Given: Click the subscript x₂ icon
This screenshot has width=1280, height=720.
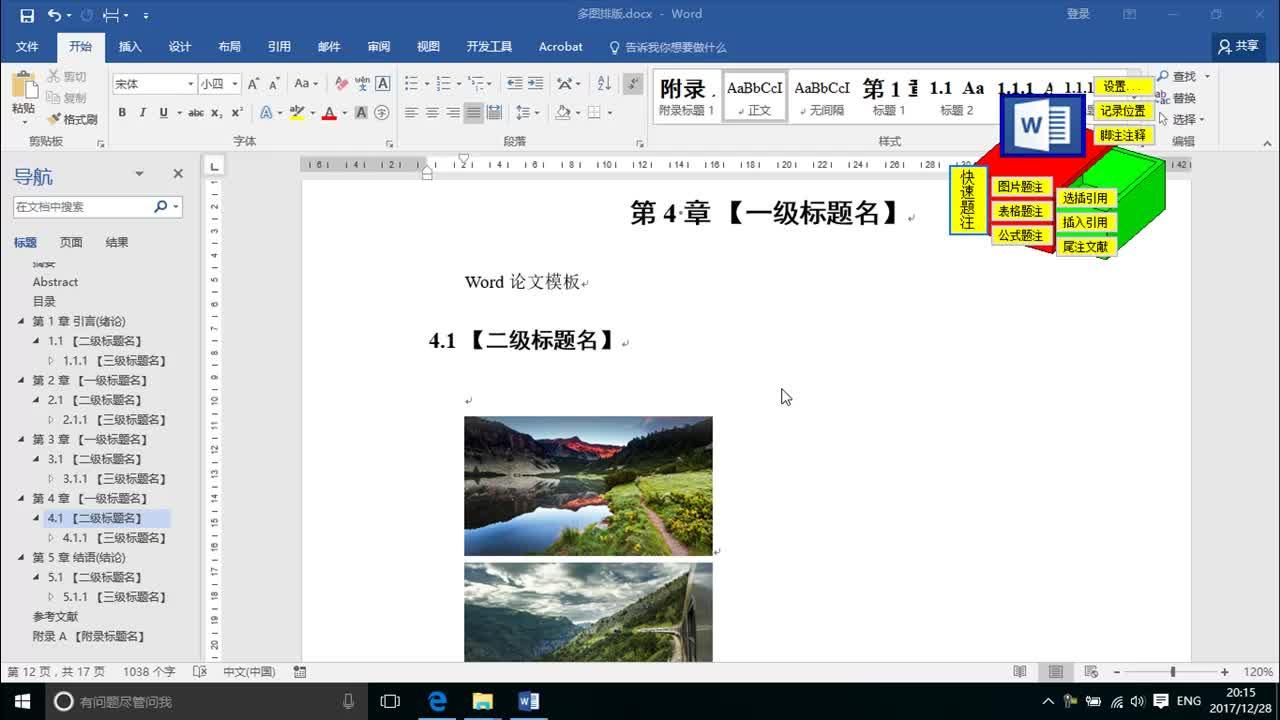Looking at the screenshot, I should click(x=218, y=113).
